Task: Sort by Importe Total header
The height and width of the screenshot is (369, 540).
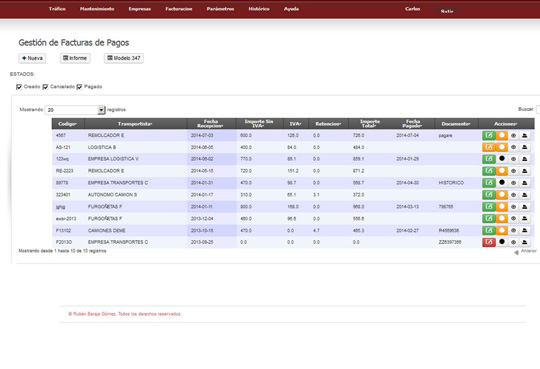Action: pyautogui.click(x=370, y=124)
